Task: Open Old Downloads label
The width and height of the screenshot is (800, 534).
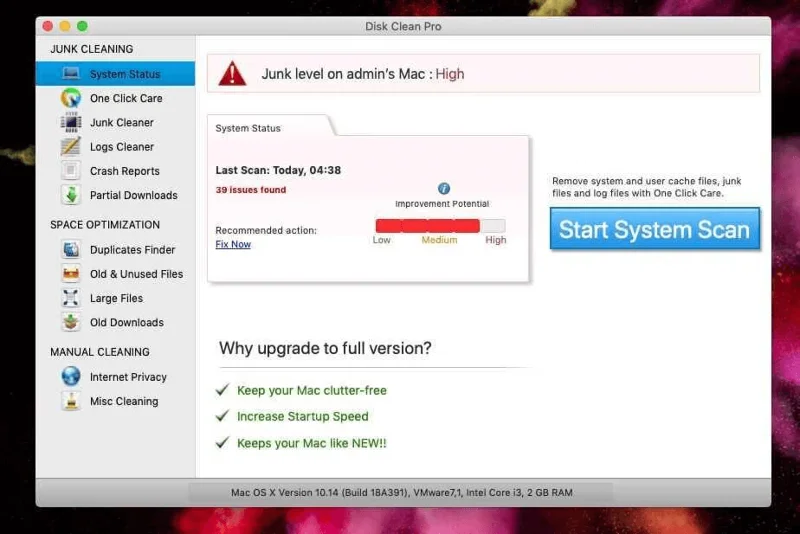Action: [127, 322]
